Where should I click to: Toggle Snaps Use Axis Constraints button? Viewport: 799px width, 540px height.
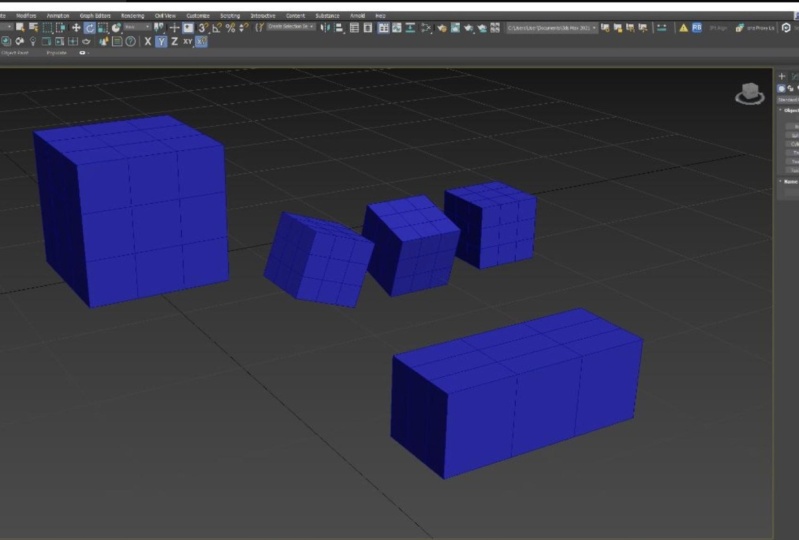201,41
